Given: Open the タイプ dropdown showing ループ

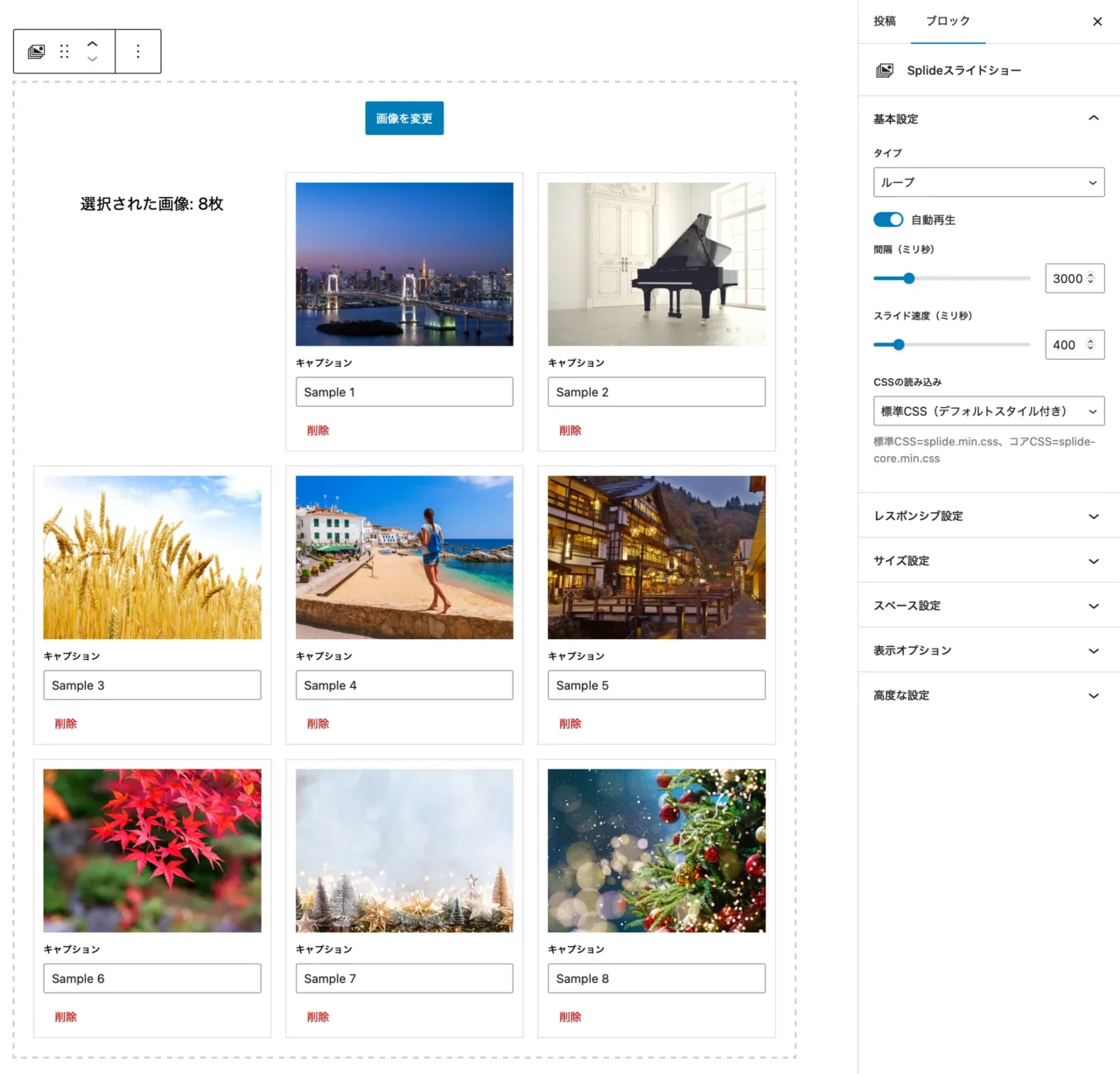Looking at the screenshot, I should (x=989, y=182).
